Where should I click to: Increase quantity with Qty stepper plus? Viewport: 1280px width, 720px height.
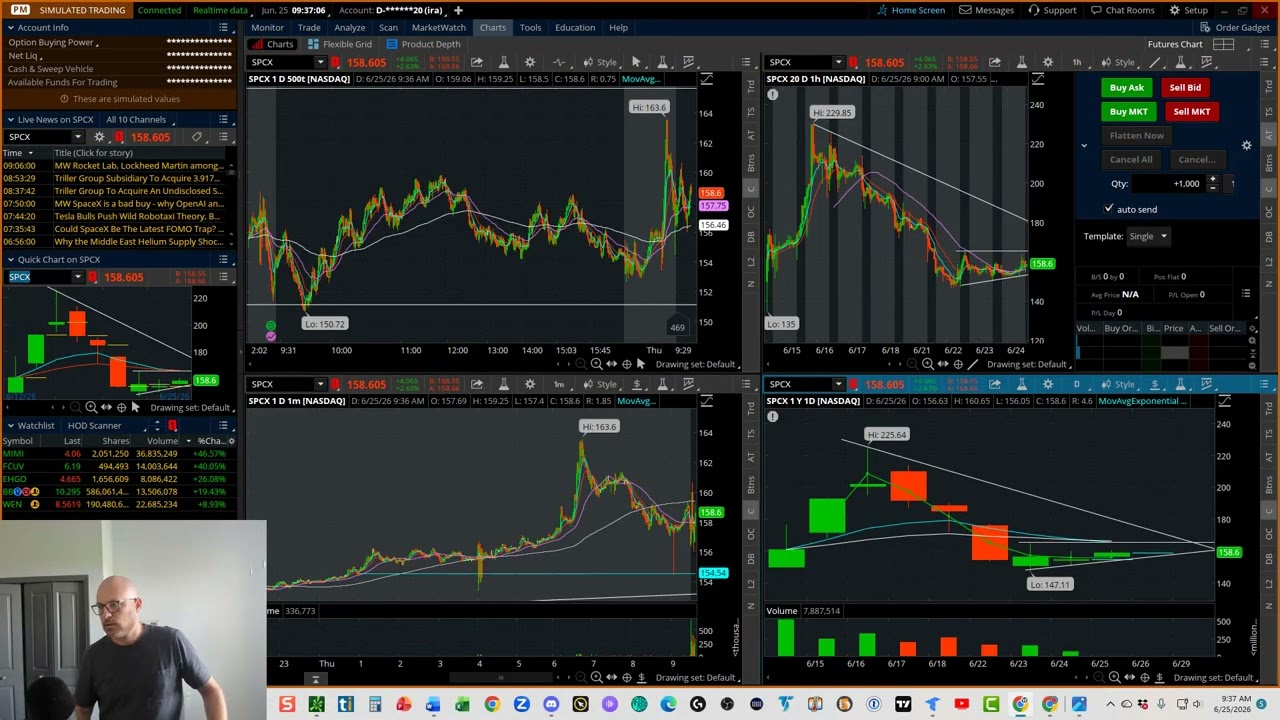click(1212, 179)
